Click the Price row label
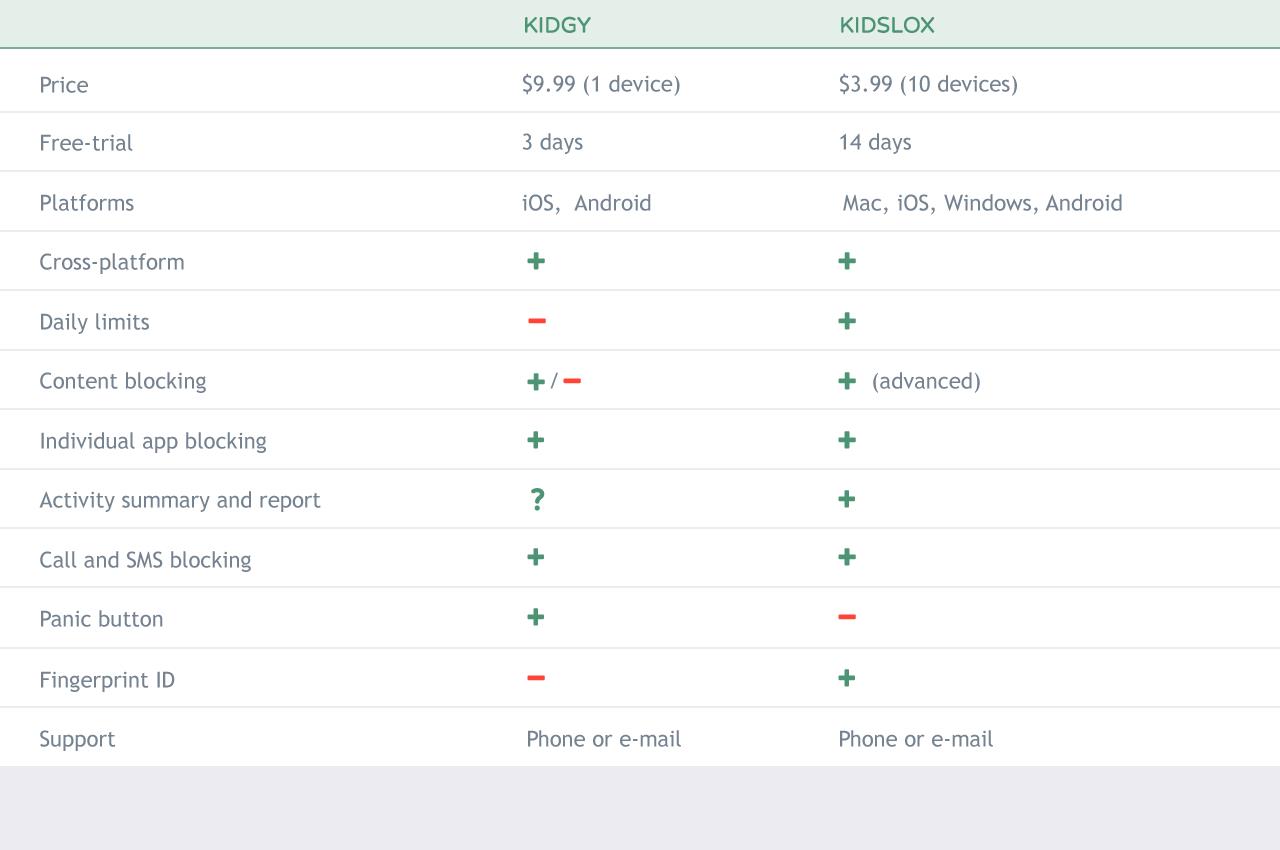This screenshot has height=850, width=1280. (64, 85)
